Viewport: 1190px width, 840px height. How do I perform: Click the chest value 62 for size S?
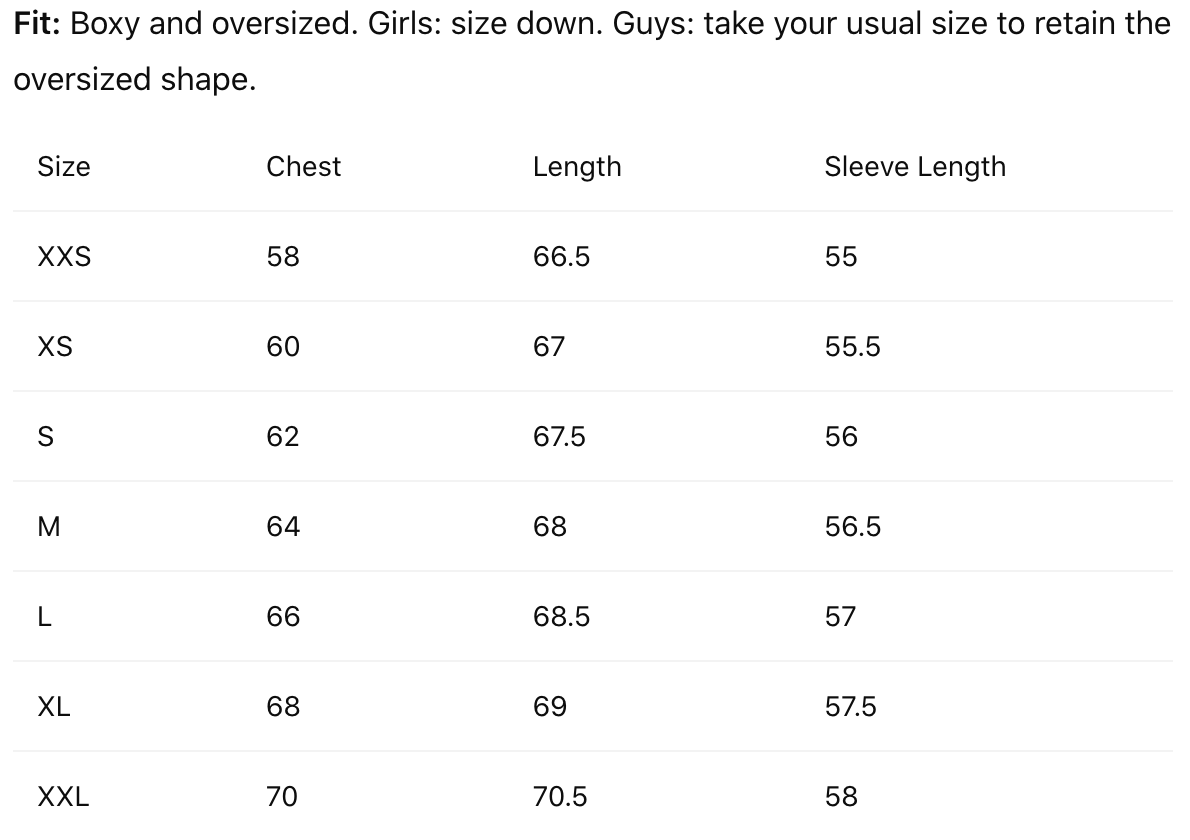pyautogui.click(x=282, y=437)
